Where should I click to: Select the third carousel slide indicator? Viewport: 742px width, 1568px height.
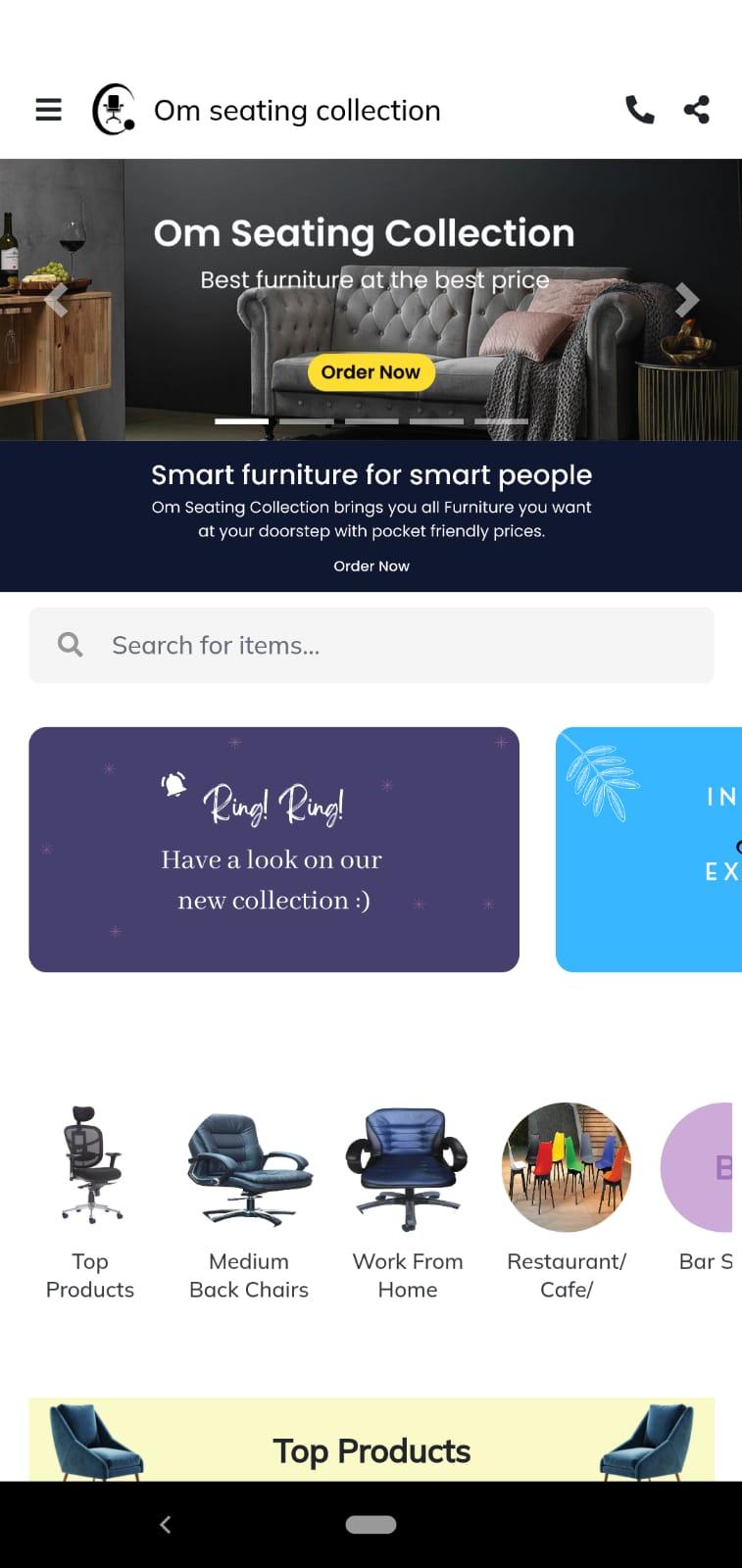point(371,421)
